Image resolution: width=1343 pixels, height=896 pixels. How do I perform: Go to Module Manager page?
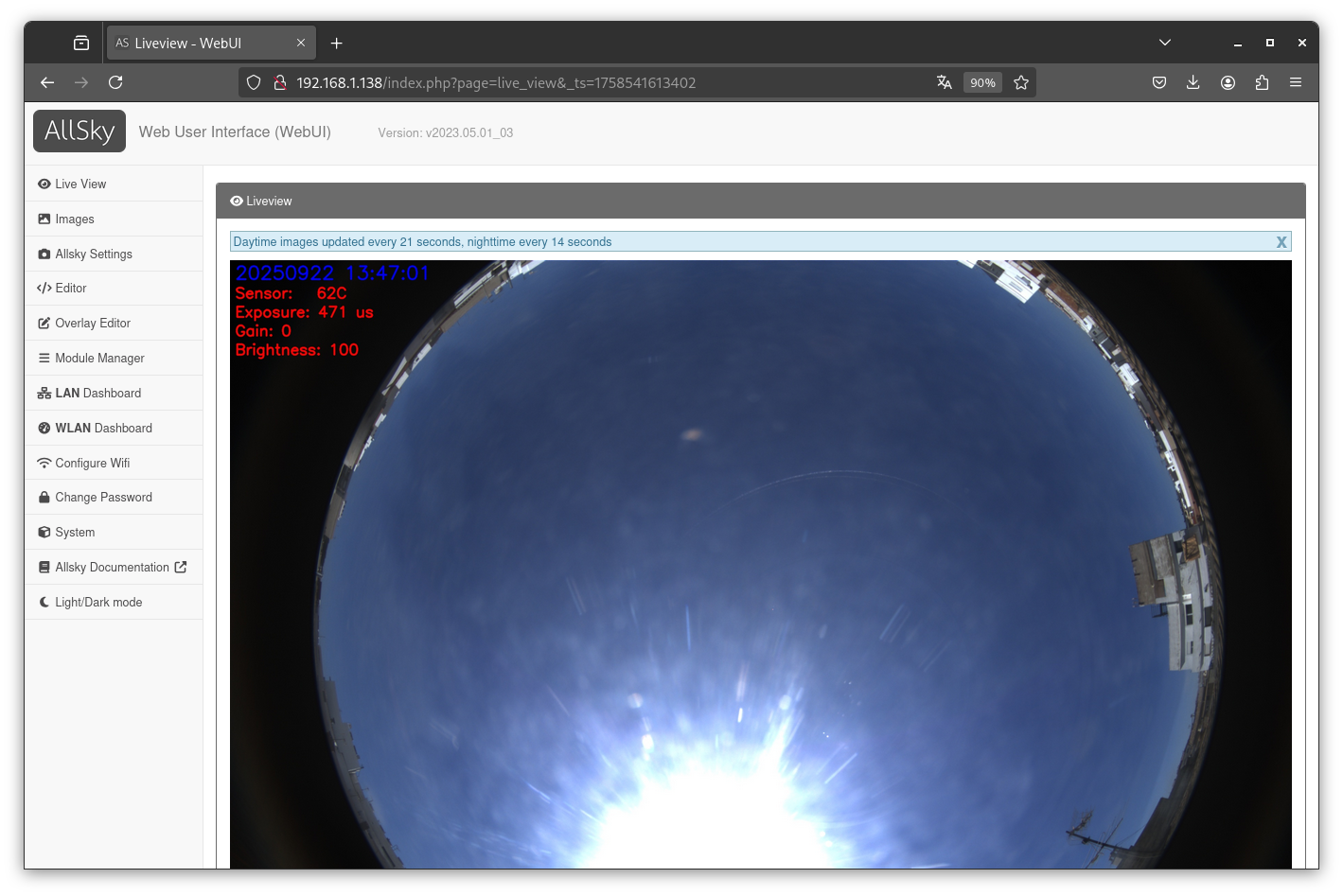pyautogui.click(x=99, y=358)
